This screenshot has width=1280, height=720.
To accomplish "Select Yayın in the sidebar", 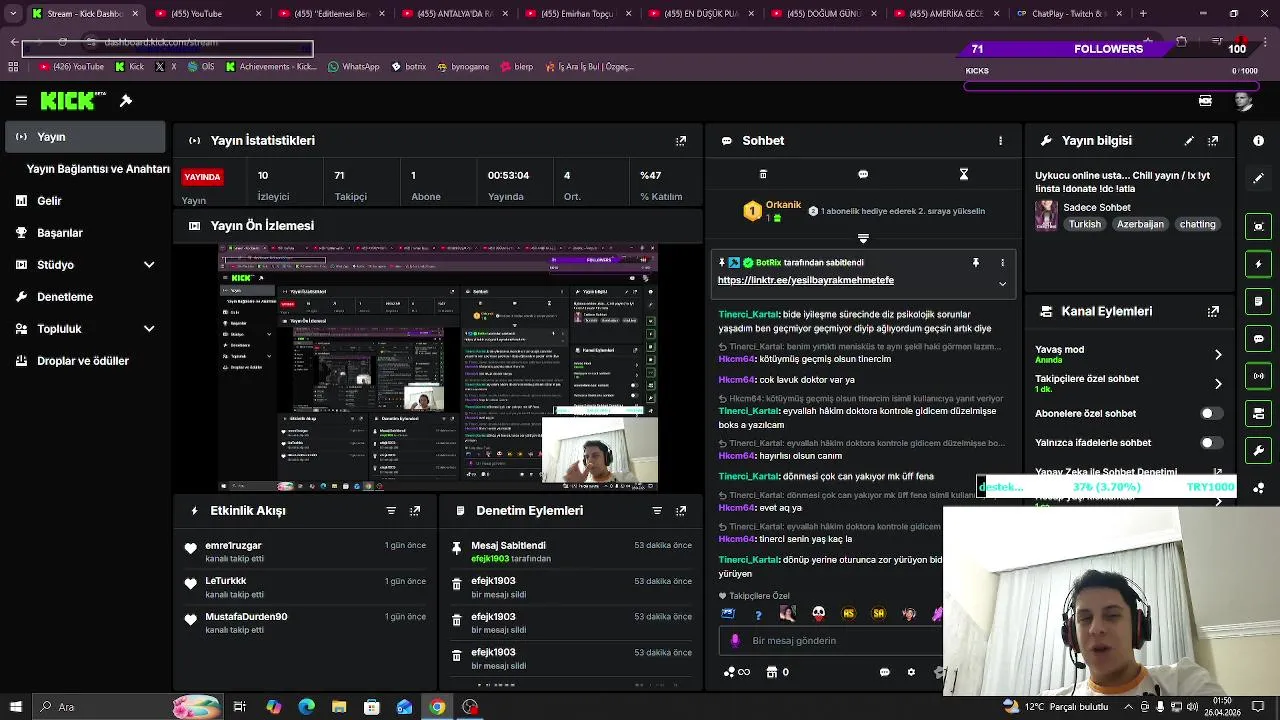I will pyautogui.click(x=85, y=137).
